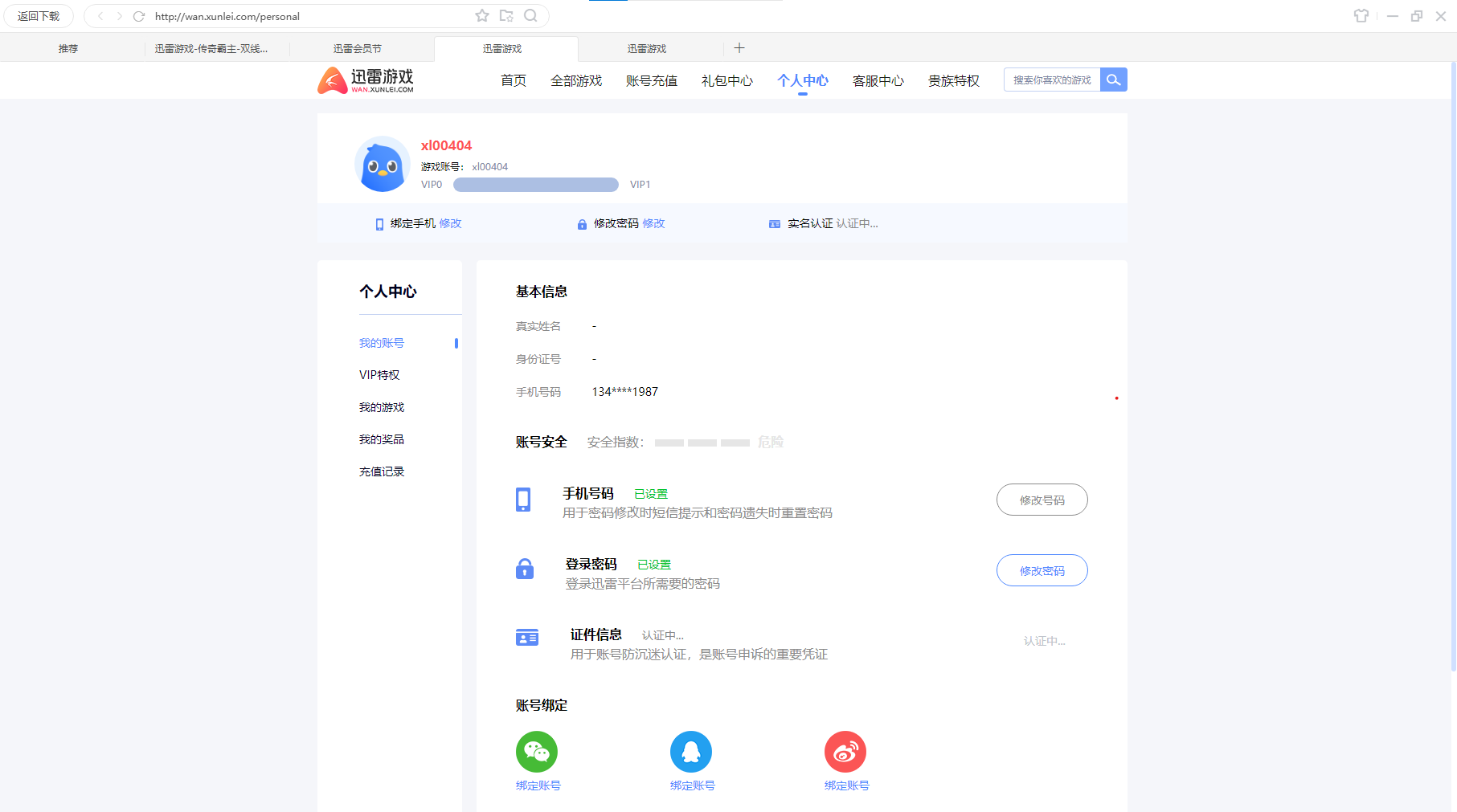Click the Weibo account binding icon
This screenshot has height=812, width=1457.
[x=845, y=752]
